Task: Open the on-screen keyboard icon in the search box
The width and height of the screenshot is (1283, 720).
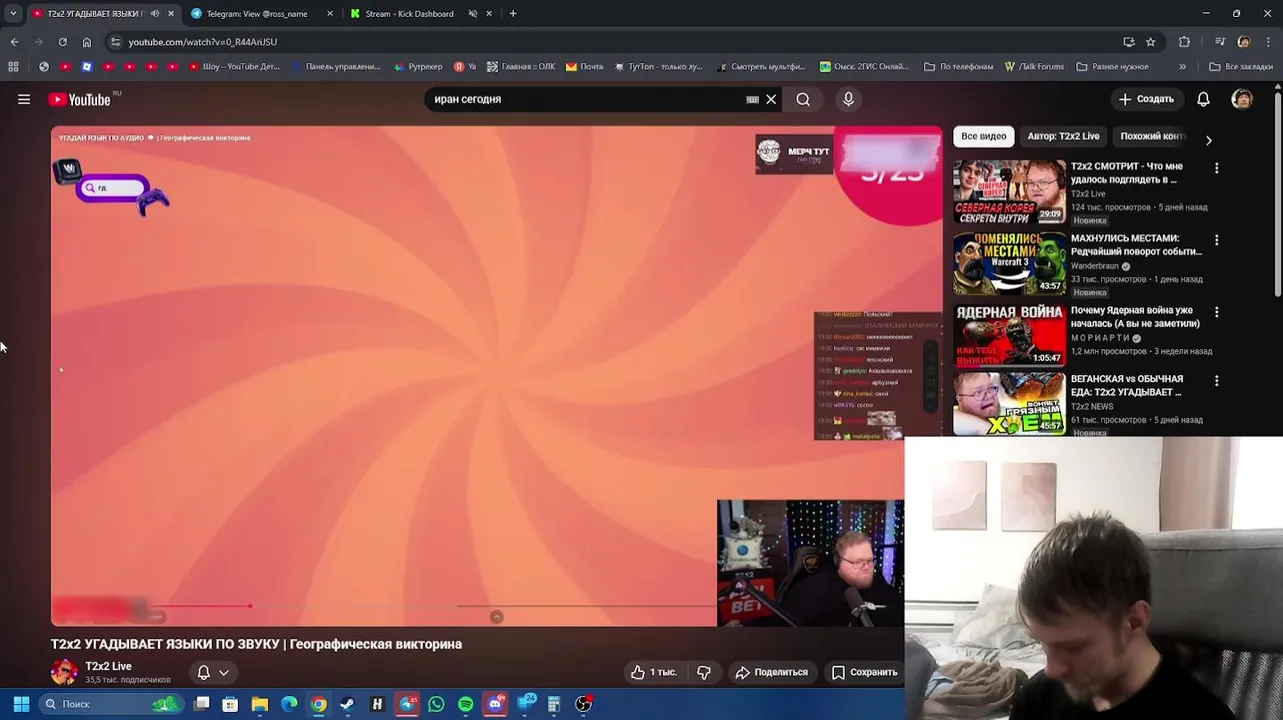Action: pyautogui.click(x=752, y=99)
